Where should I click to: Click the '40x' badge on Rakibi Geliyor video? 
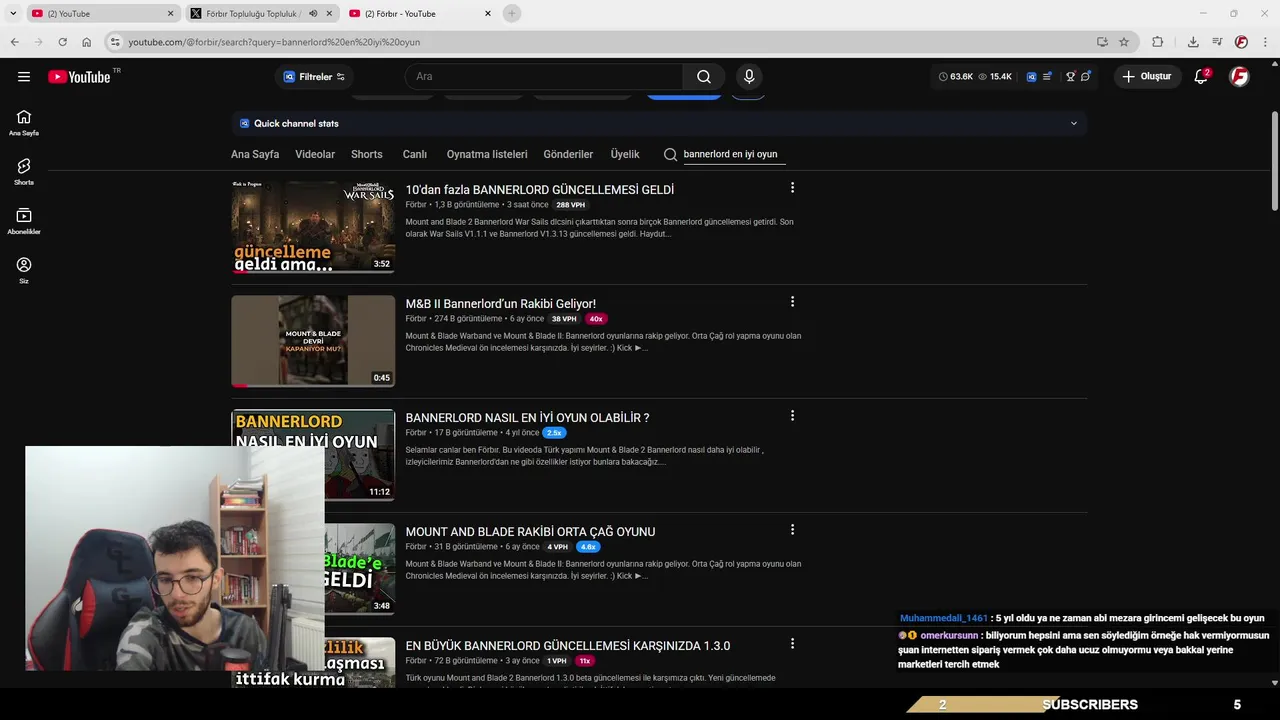[x=596, y=319]
